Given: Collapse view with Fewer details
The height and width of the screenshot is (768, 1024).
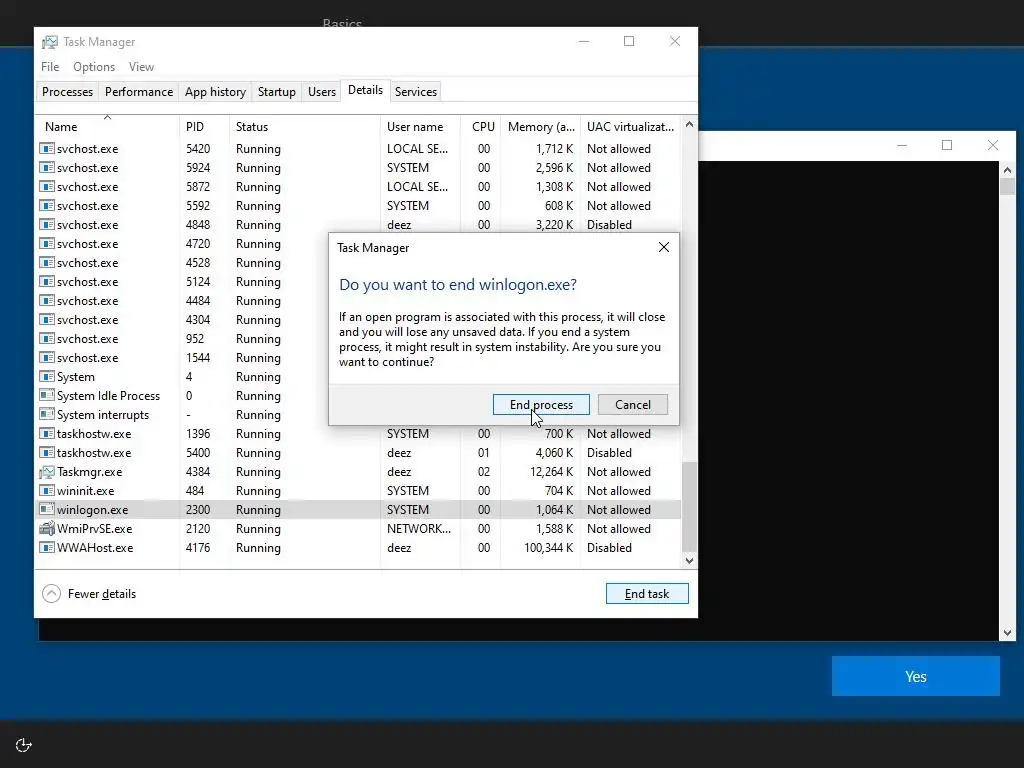Looking at the screenshot, I should pos(89,593).
